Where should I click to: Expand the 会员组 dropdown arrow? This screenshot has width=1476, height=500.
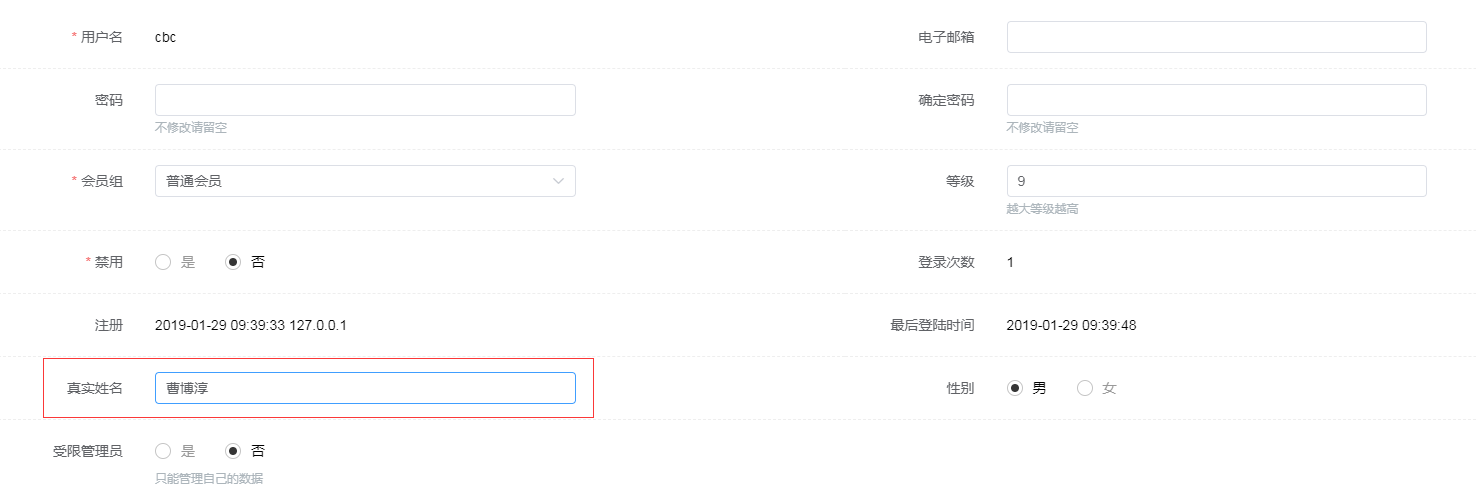[x=558, y=181]
